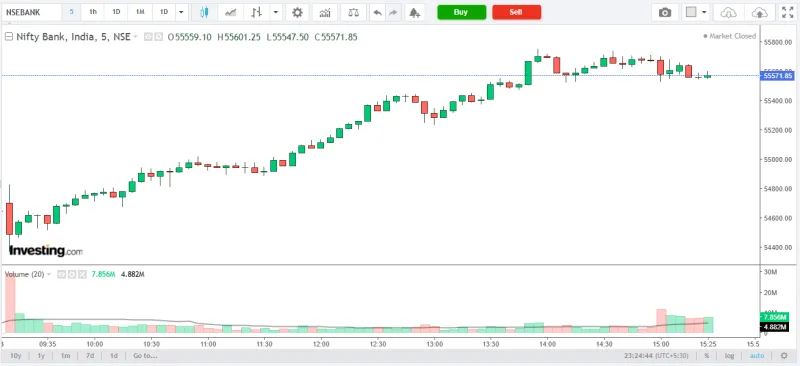Open the interval dropdown arrow
Screen dimensions: 800x366
point(182,12)
